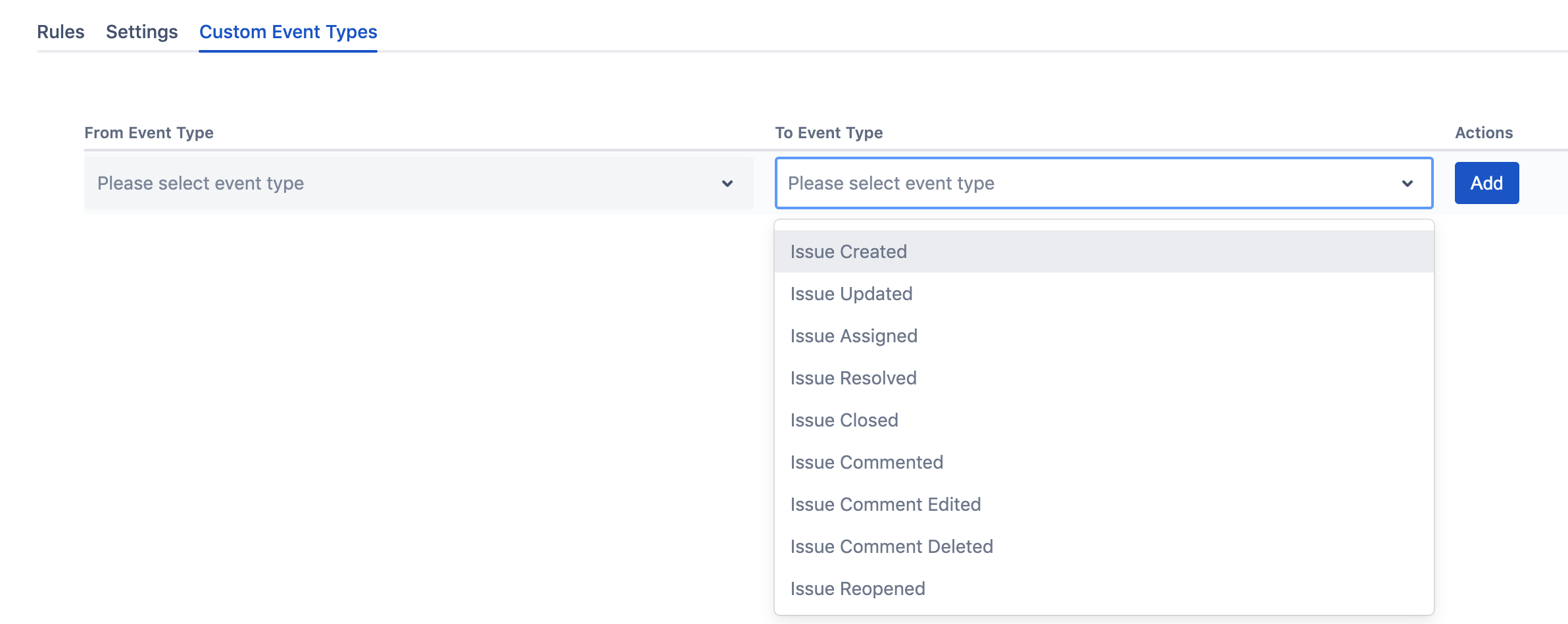The height and width of the screenshot is (624, 1568).
Task: Click the chevron on the To Event Type selector
Action: [1406, 184]
